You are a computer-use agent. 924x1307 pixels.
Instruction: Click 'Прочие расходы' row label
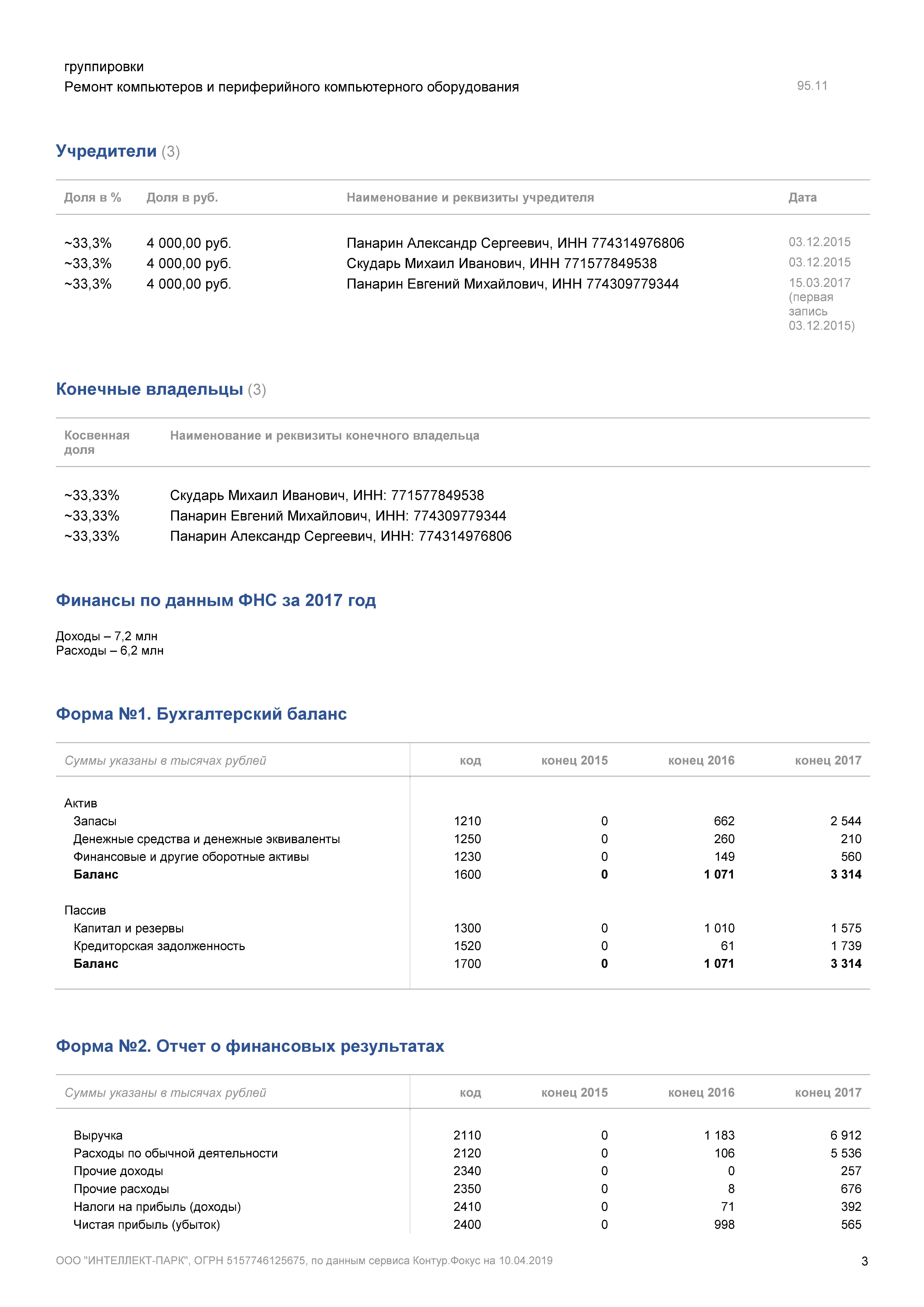click(x=121, y=1189)
